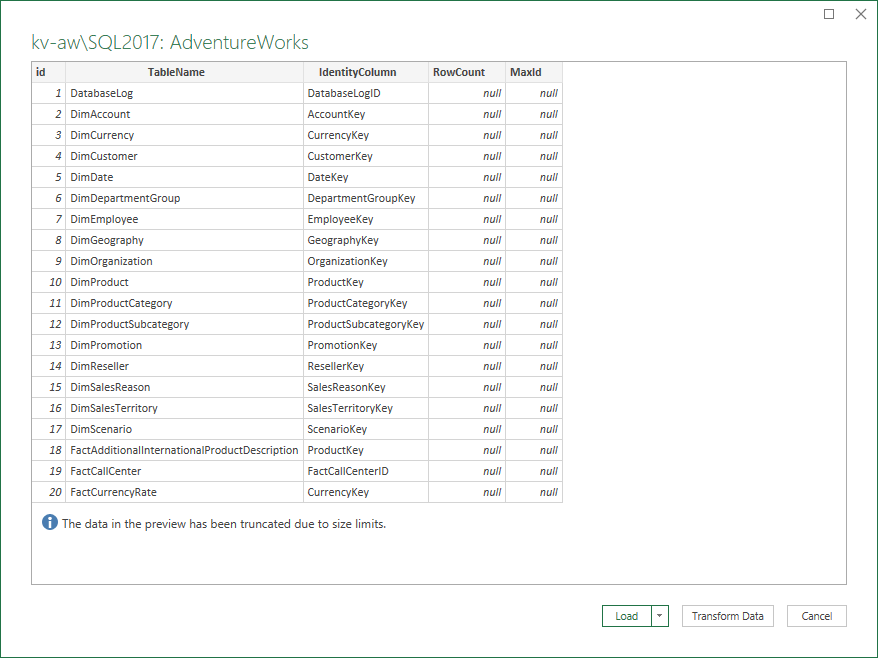Click the Transform Data button

[727, 616]
